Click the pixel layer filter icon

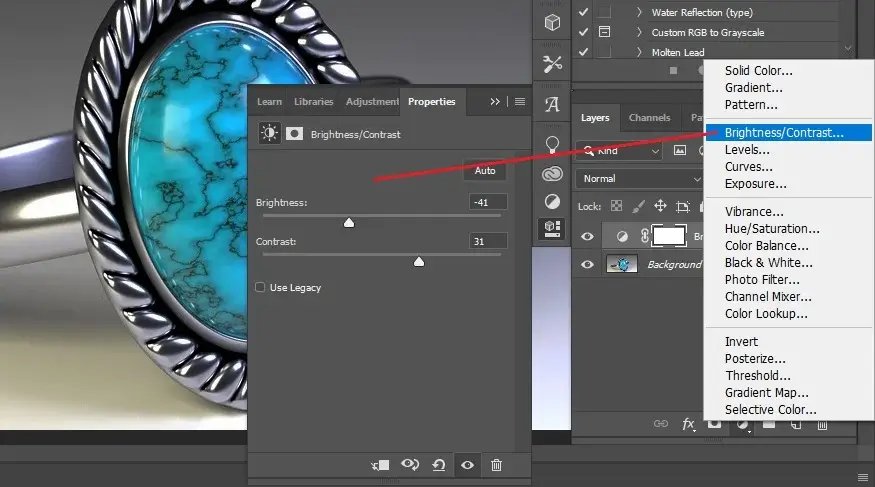point(680,150)
